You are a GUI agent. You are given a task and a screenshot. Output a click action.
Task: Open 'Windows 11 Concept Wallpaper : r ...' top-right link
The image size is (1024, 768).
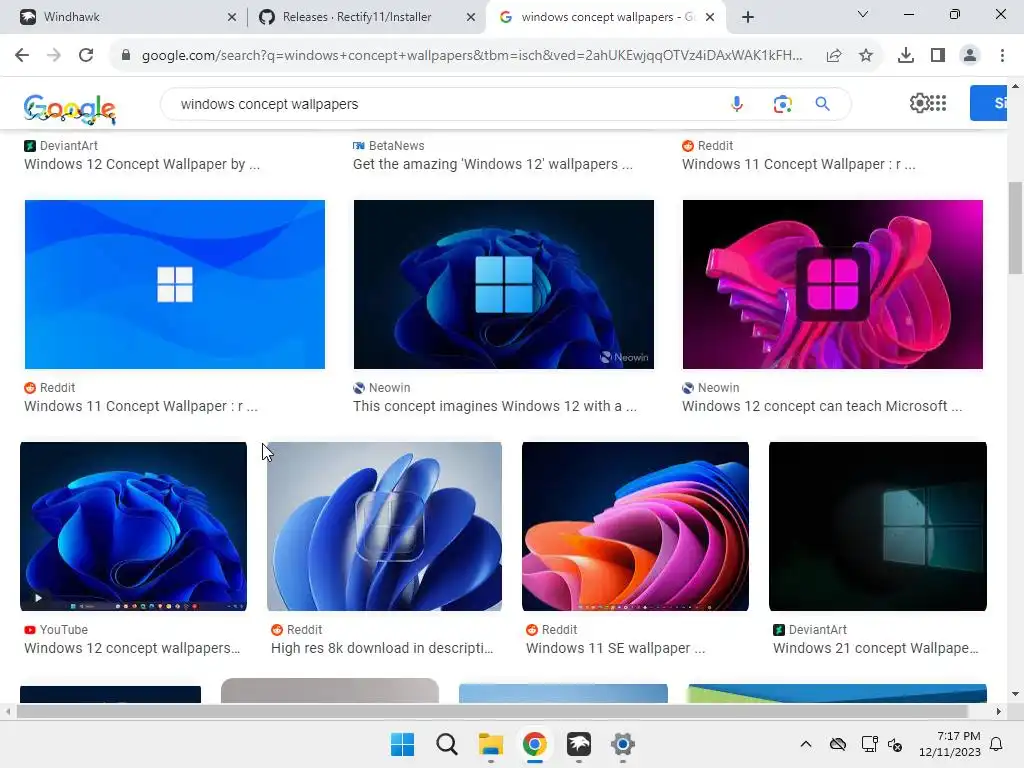799,165
